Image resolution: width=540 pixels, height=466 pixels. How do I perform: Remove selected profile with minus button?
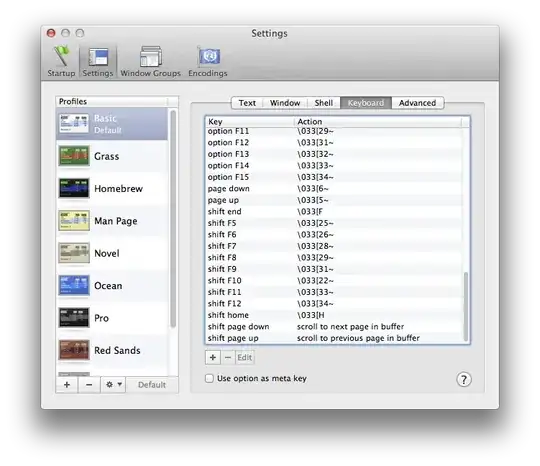[x=89, y=385]
